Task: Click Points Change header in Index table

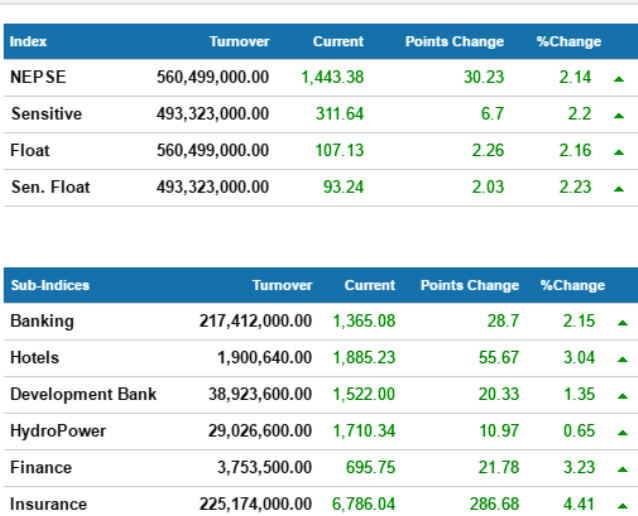Action: point(454,42)
